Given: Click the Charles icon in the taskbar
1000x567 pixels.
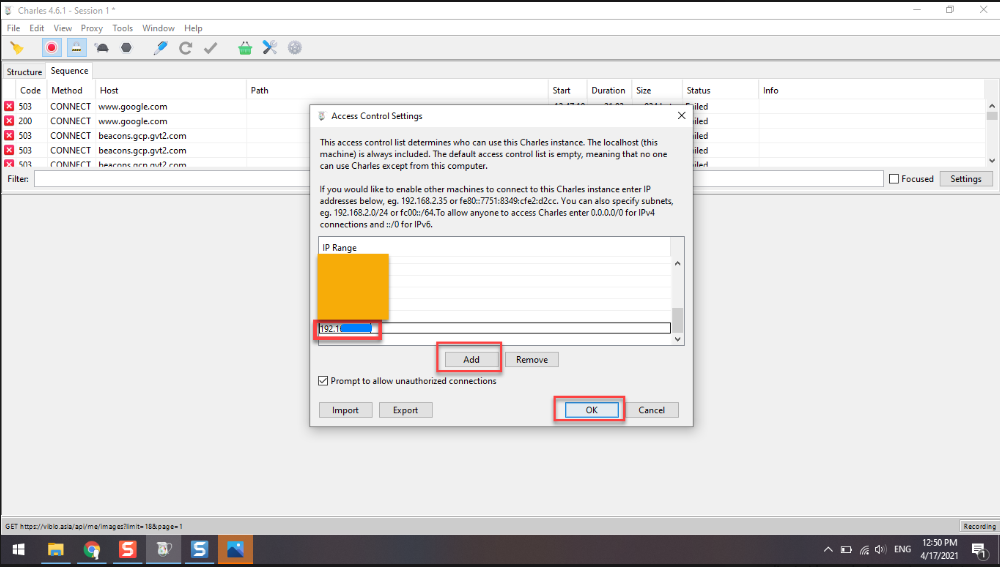Looking at the screenshot, I should [x=164, y=550].
